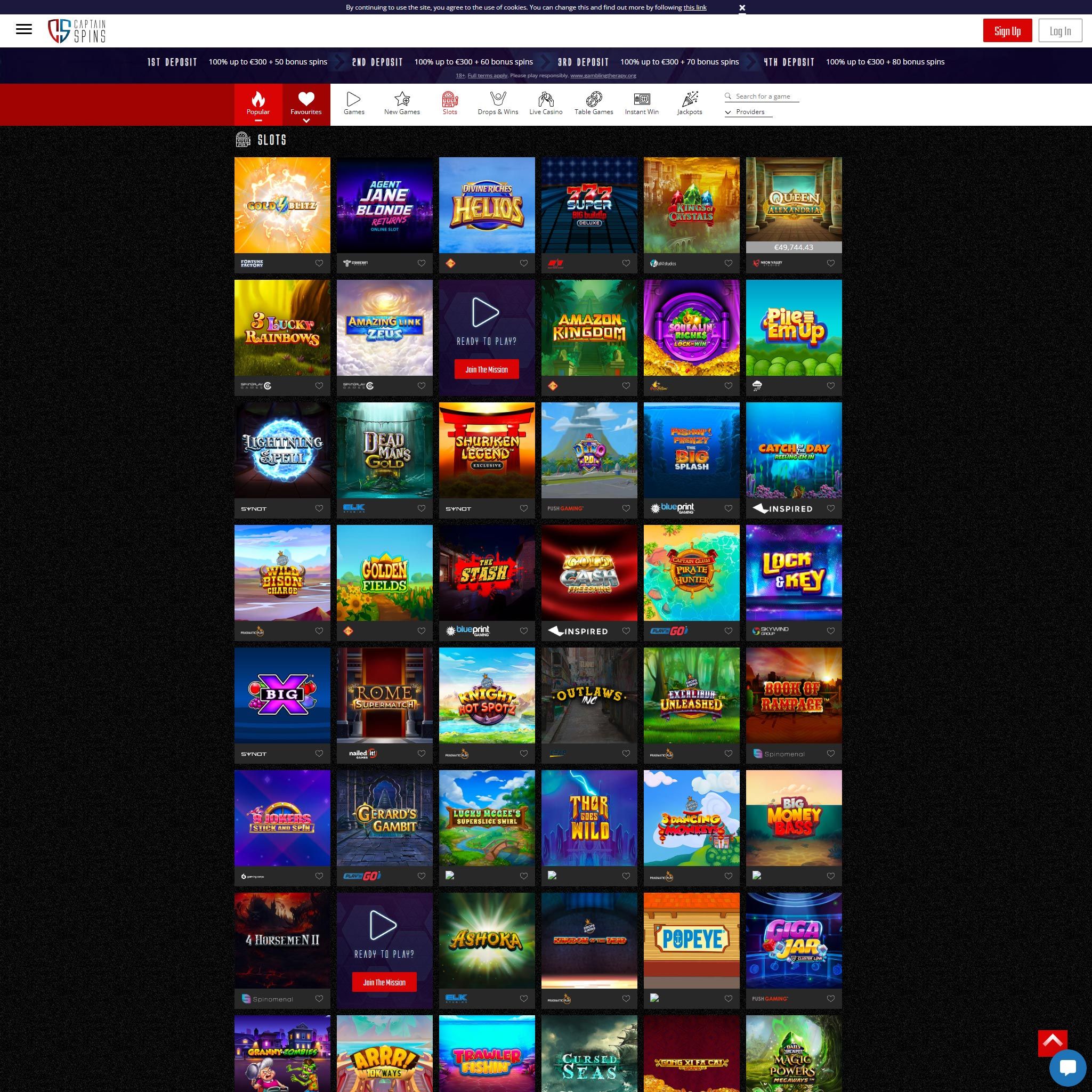Click the Spinomenal logo under Book of Rampage
The width and height of the screenshot is (1092, 1092).
(779, 754)
